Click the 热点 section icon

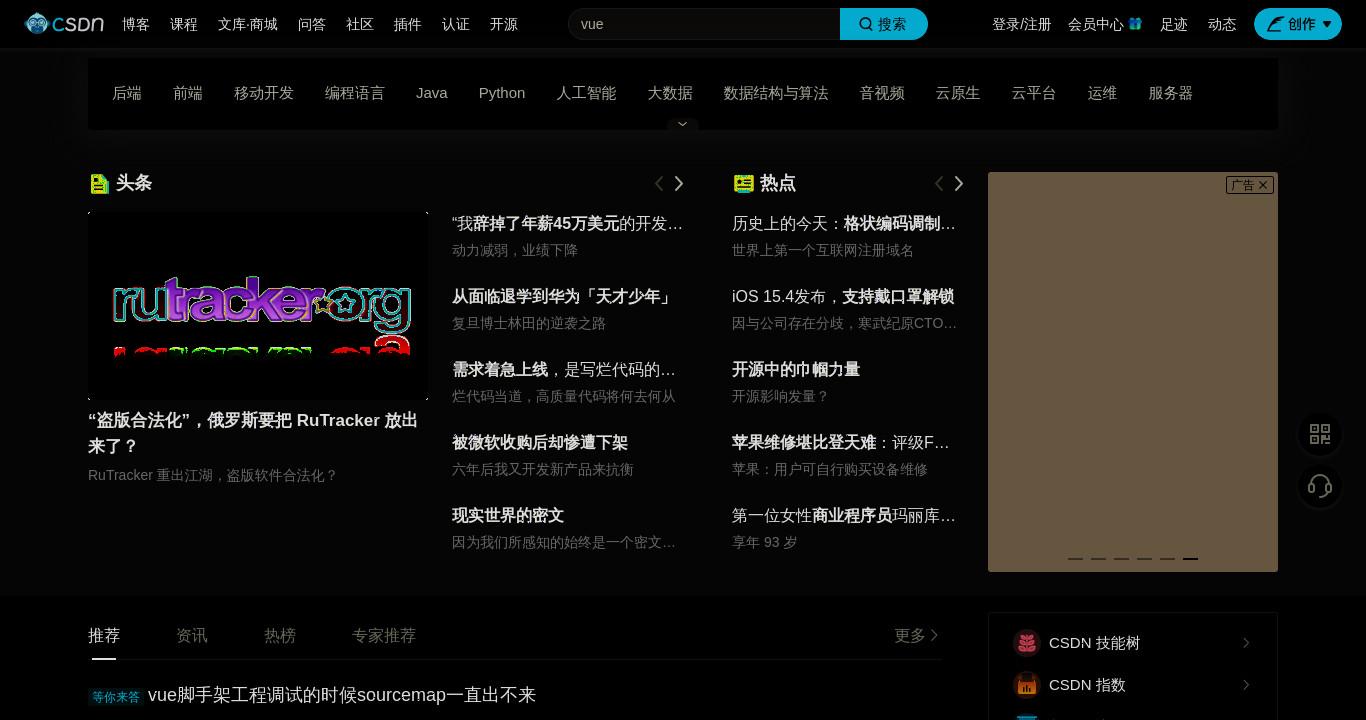[x=743, y=183]
